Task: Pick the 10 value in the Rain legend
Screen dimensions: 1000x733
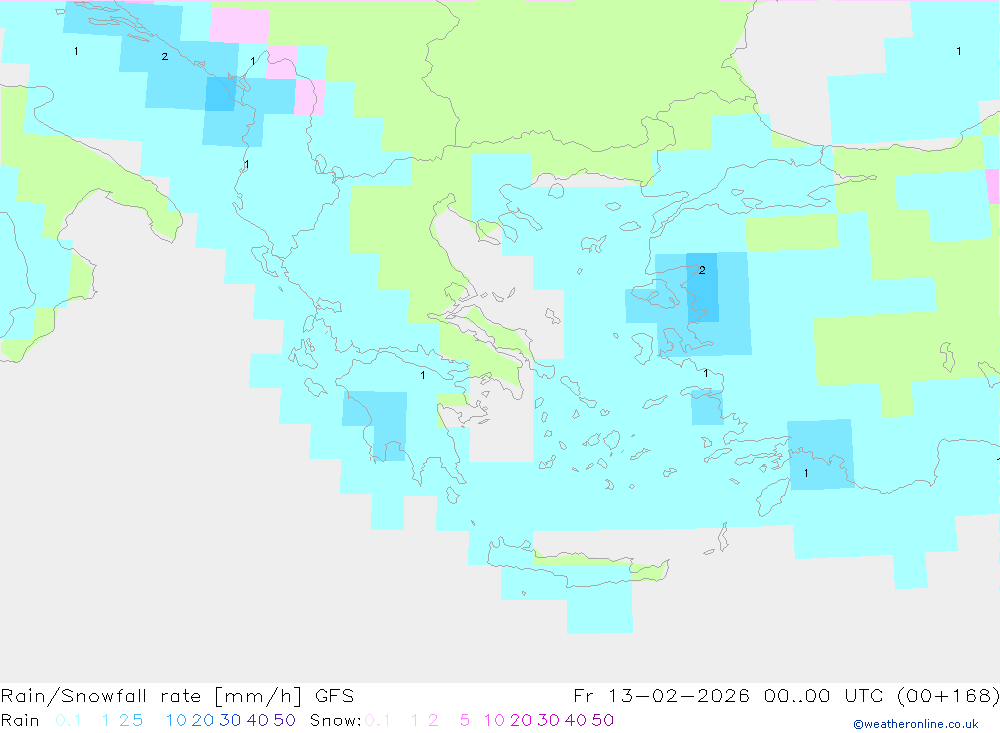Action: point(176,720)
